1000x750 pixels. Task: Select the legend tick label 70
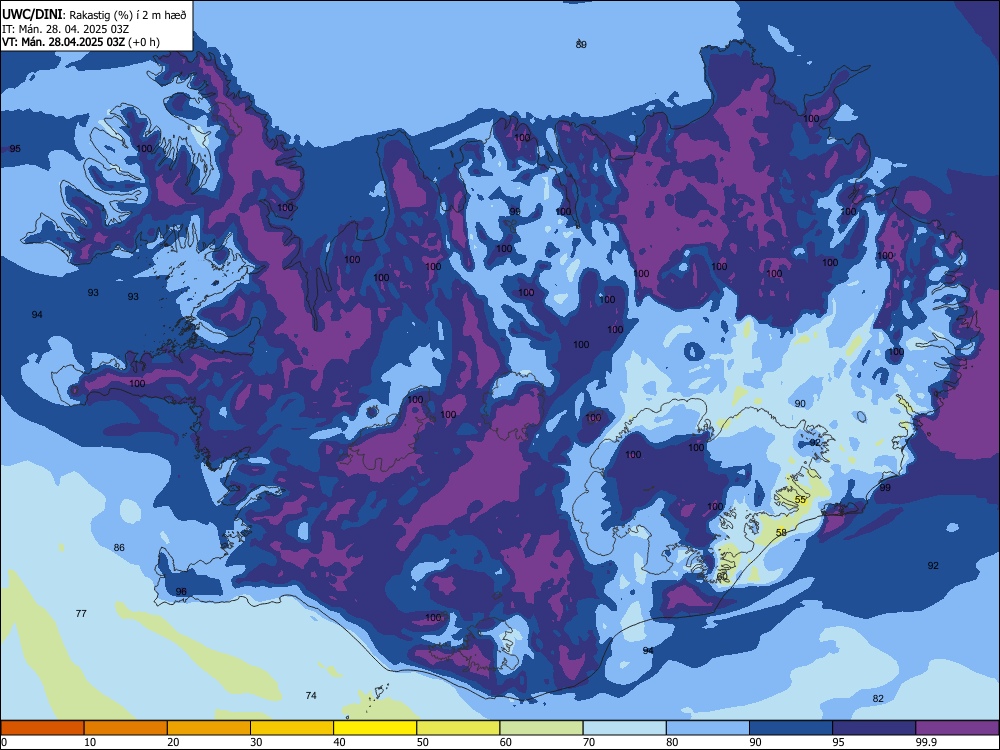(589, 742)
